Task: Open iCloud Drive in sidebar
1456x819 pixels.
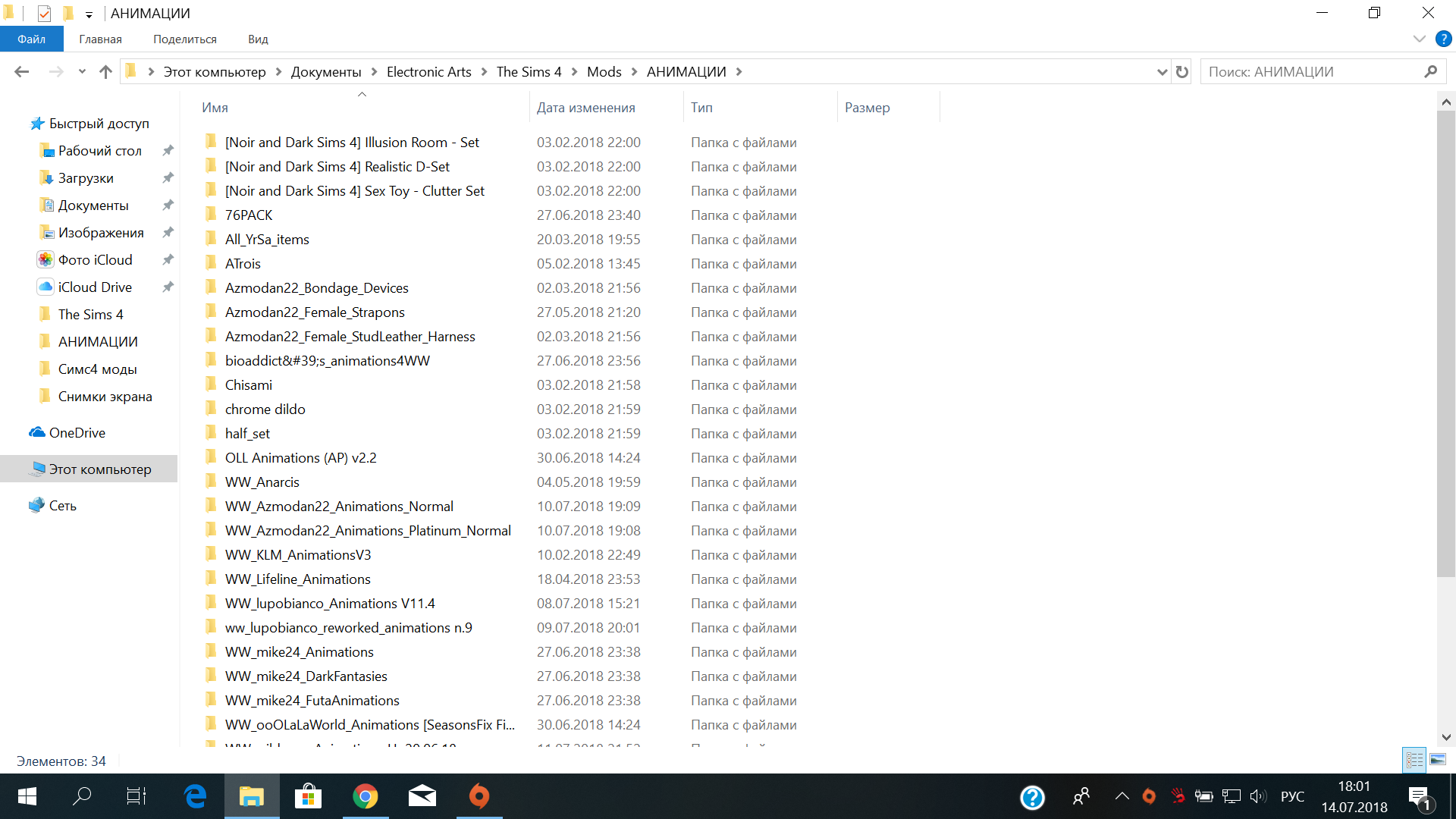Action: (x=95, y=287)
